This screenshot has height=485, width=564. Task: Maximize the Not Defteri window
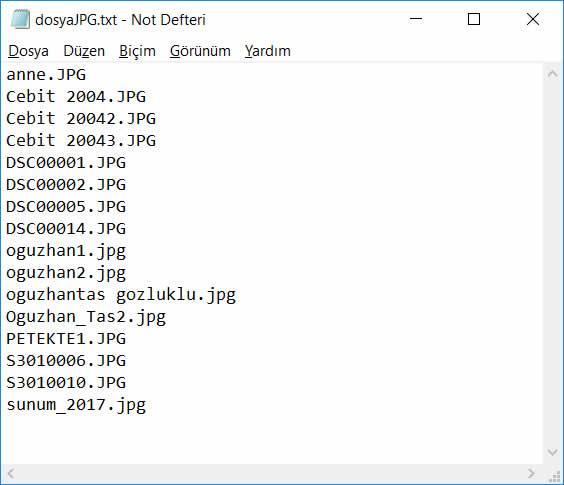click(474, 19)
